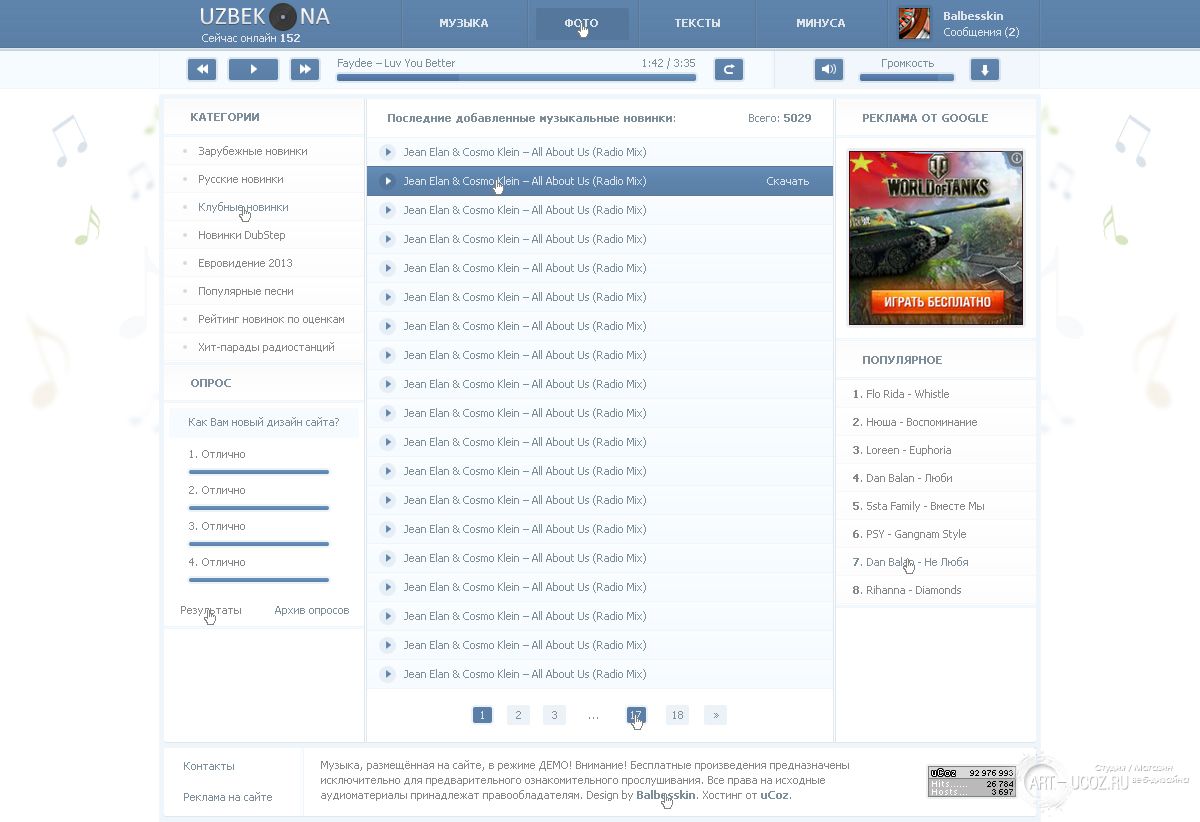
Task: Click the Сейчас онлайн 152 text
Action: point(251,38)
